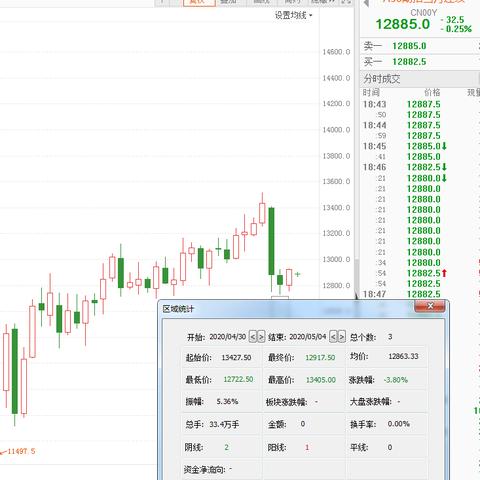The width and height of the screenshot is (480, 480).
Task: Open the 设置均线 dropdown
Action: (x=294, y=15)
